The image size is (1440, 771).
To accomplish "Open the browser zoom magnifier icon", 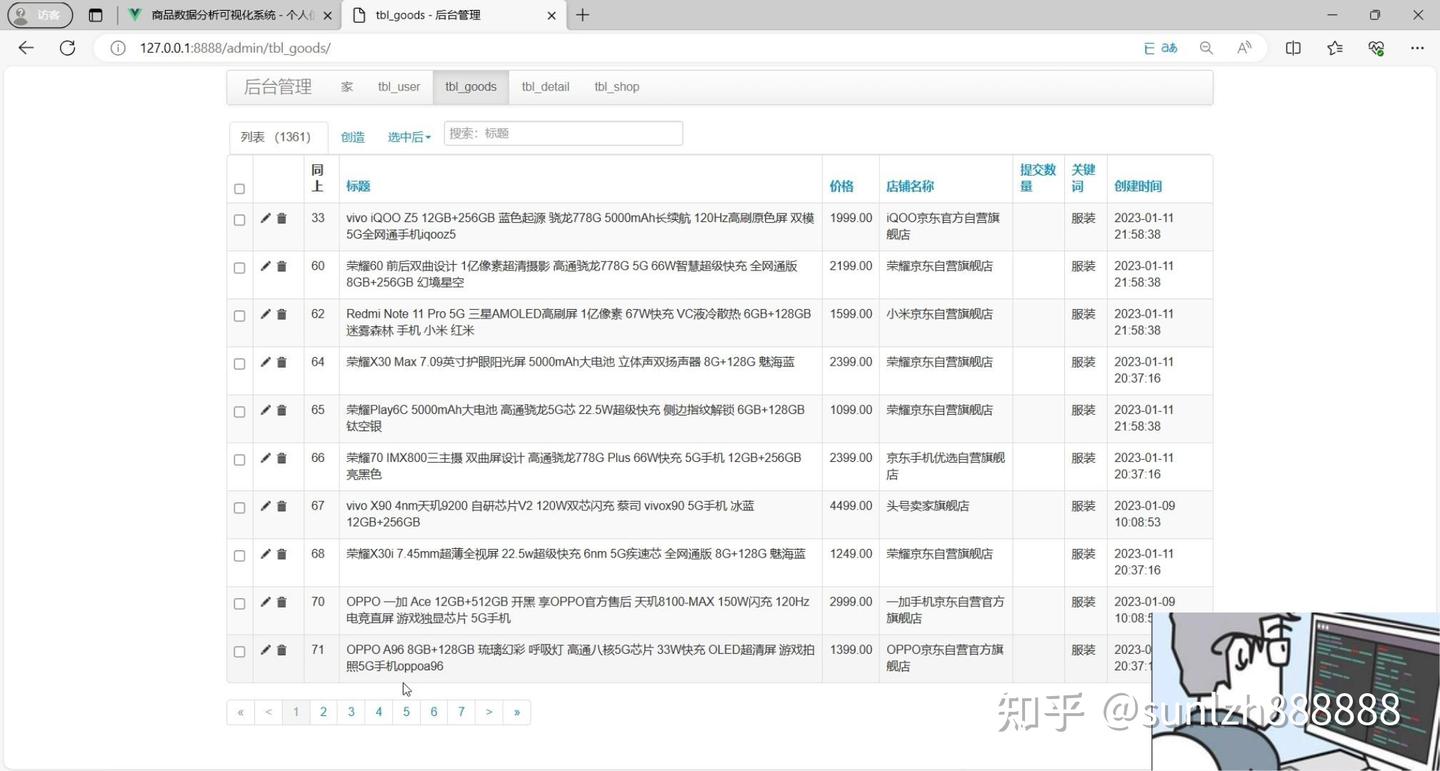I will coord(1206,48).
